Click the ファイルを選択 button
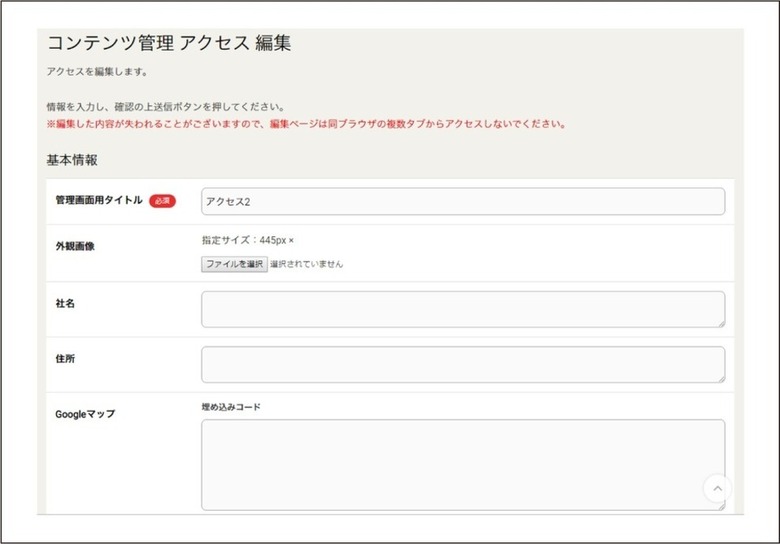The height and width of the screenshot is (544, 780). point(234,264)
